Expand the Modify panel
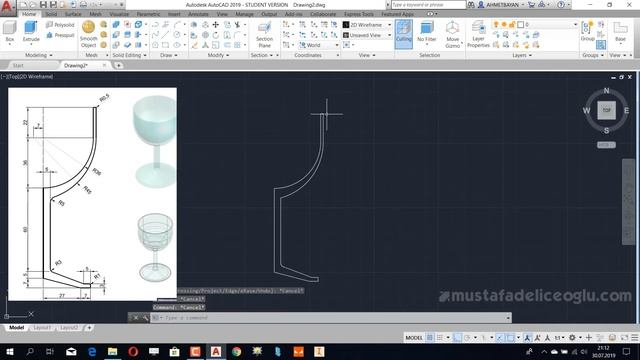Viewport: 640px width, 360px height. point(218,55)
